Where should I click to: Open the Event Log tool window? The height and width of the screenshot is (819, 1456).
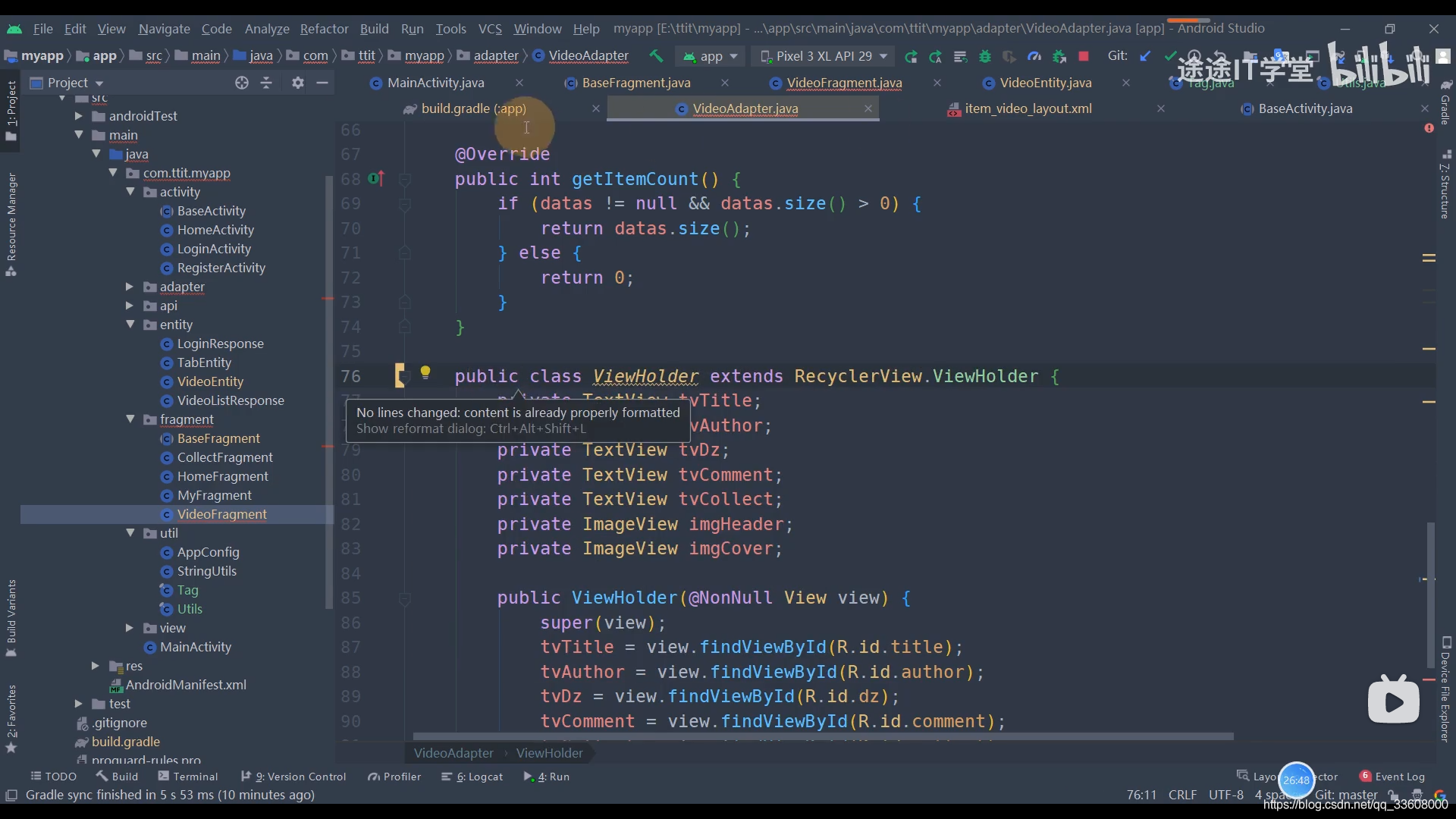pos(1392,777)
